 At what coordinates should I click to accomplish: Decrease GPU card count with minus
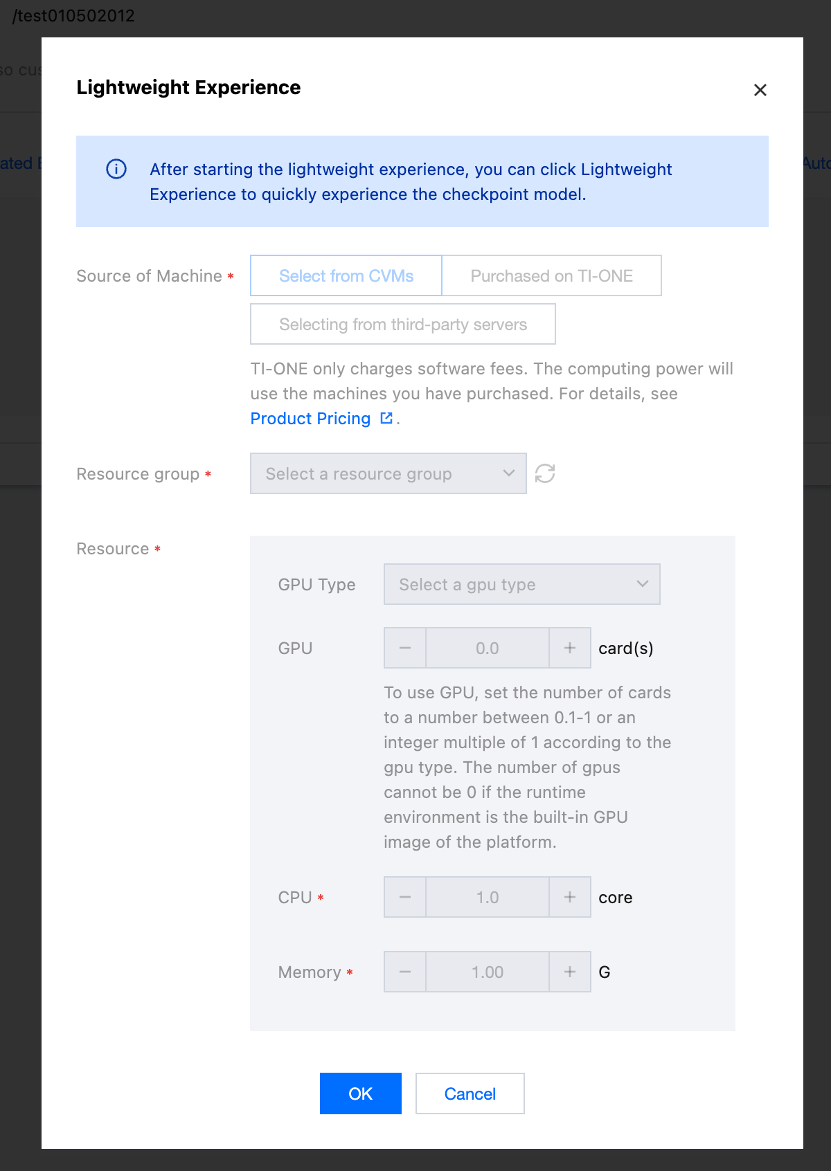click(405, 648)
